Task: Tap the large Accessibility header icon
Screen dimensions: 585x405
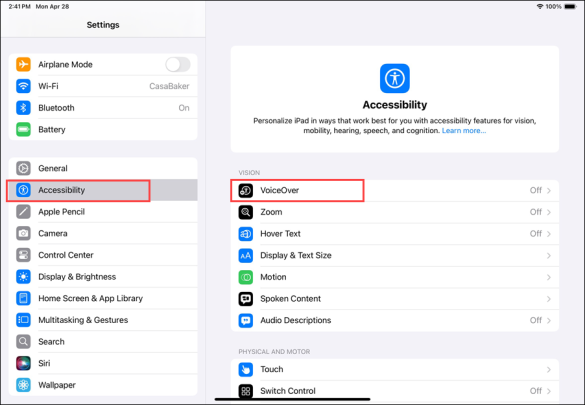Action: 395,78
